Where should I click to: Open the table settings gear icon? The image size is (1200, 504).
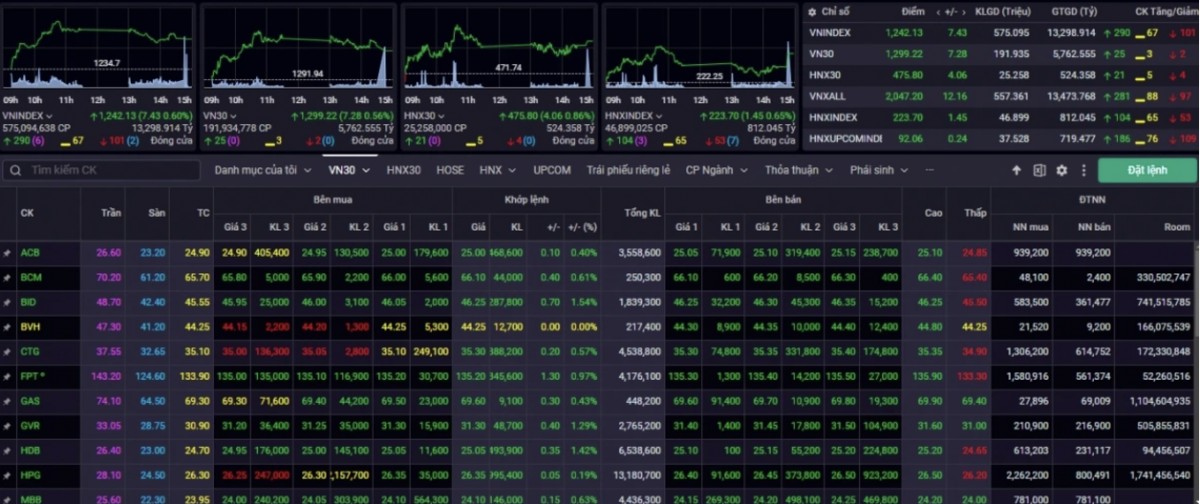coord(1061,171)
